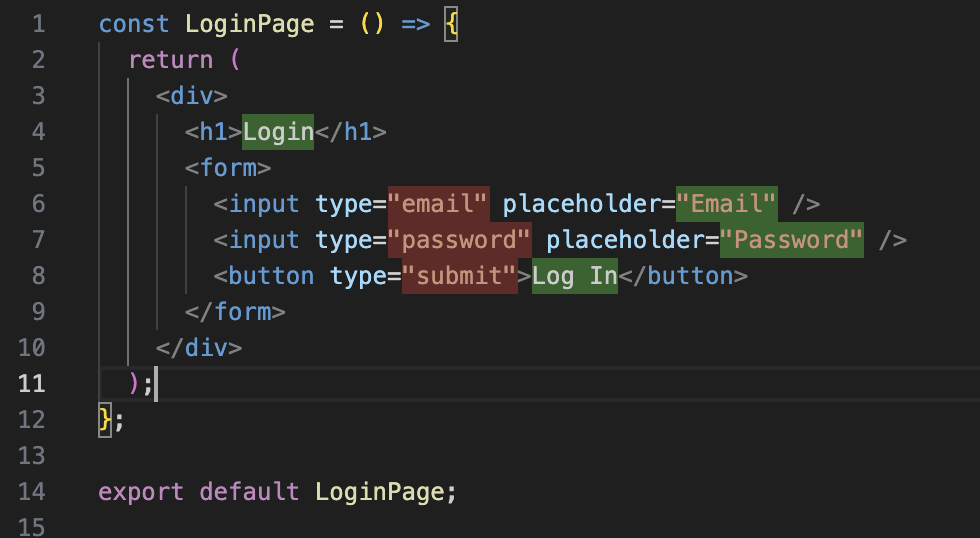Click line number 6 in the gutter
The height and width of the screenshot is (538, 980).
39,204
